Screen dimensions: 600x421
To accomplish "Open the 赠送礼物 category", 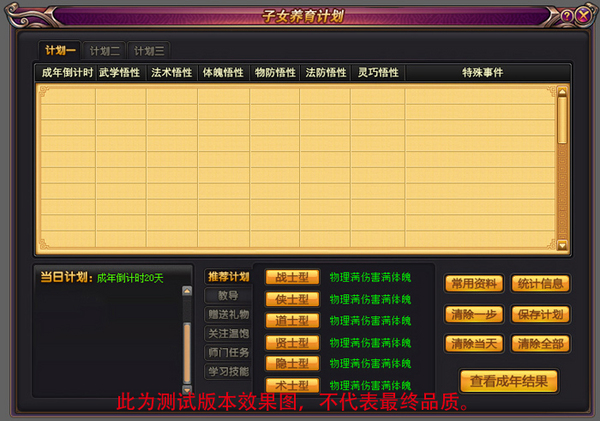I will pos(227,315).
